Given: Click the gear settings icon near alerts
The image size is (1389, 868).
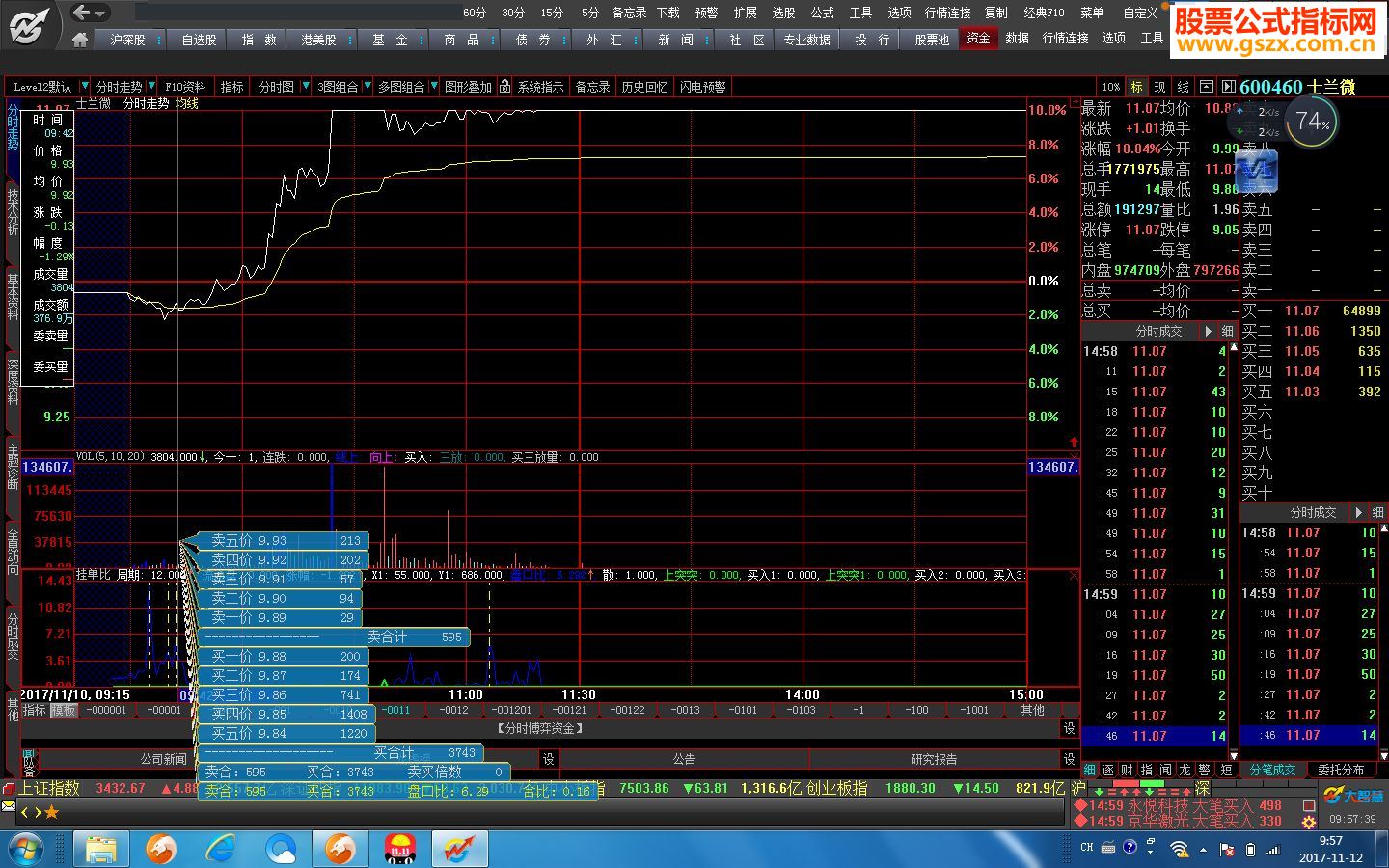Looking at the screenshot, I should pyautogui.click(x=1309, y=822).
